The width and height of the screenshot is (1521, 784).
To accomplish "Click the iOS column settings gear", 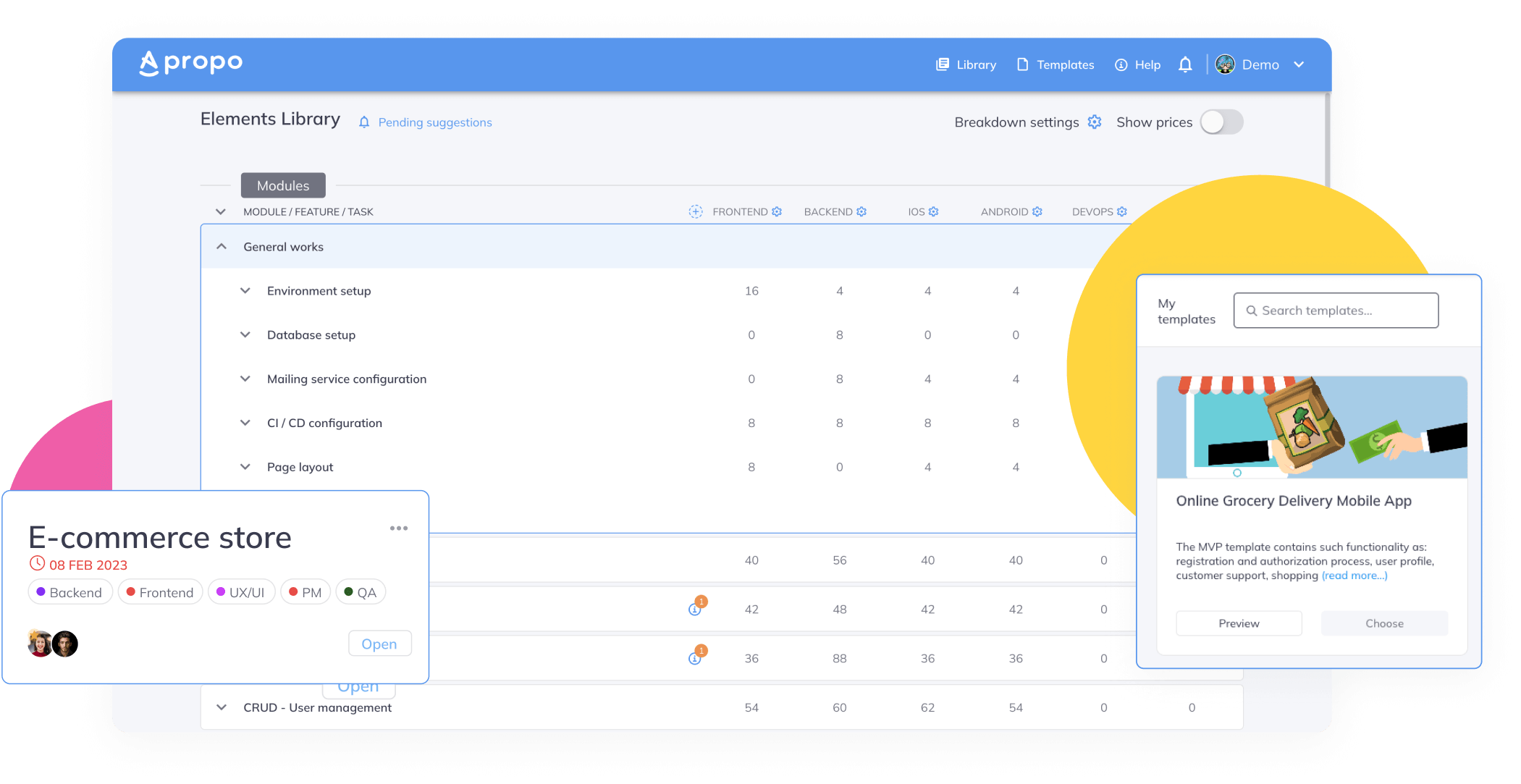I will click(x=934, y=212).
